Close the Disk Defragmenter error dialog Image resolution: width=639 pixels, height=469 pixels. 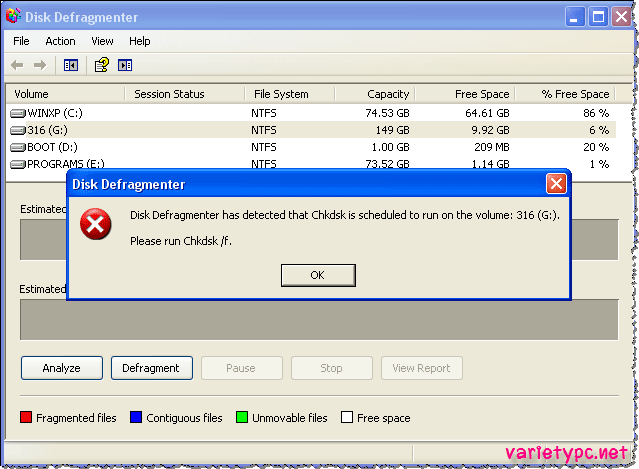556,183
